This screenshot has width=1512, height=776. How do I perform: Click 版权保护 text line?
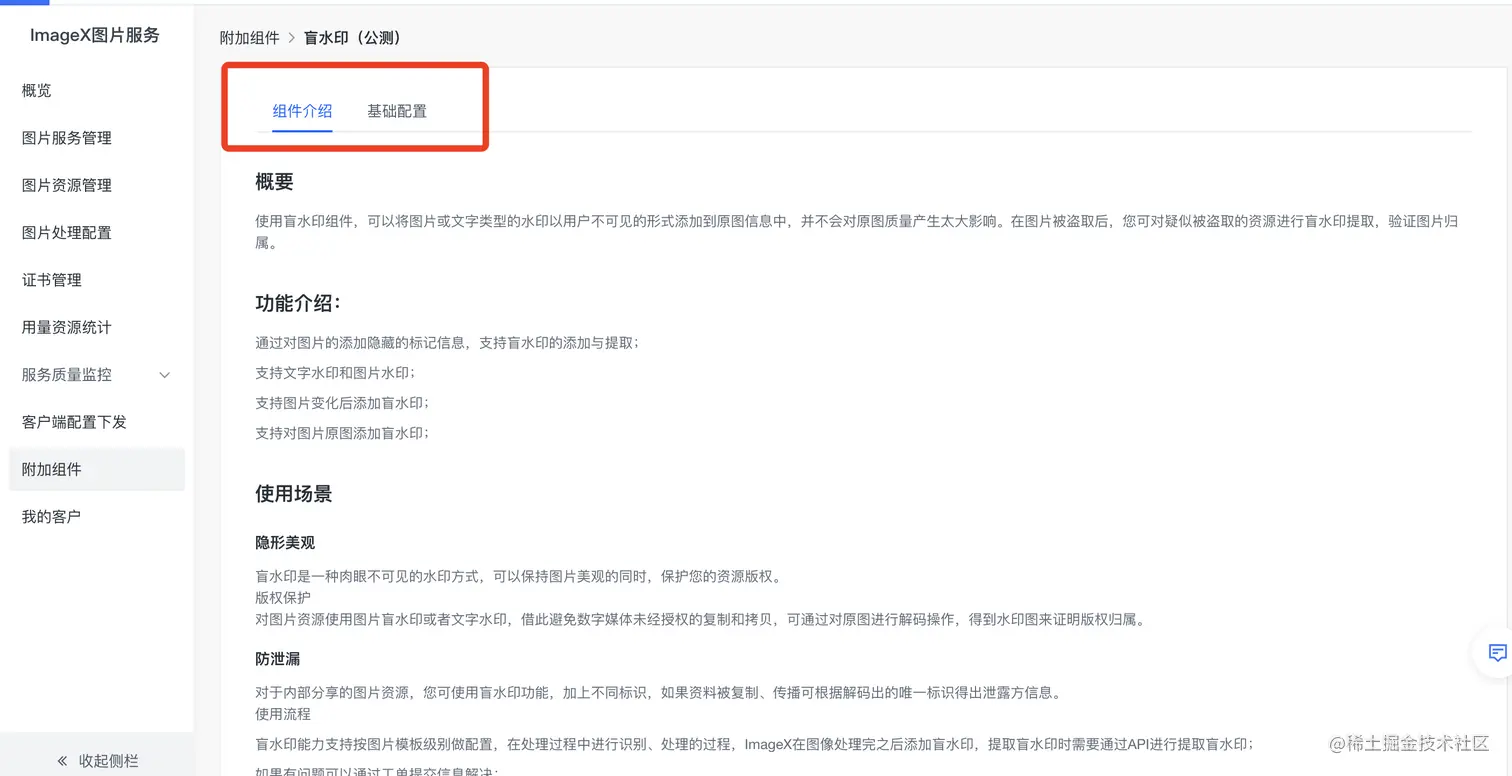pyautogui.click(x=283, y=597)
